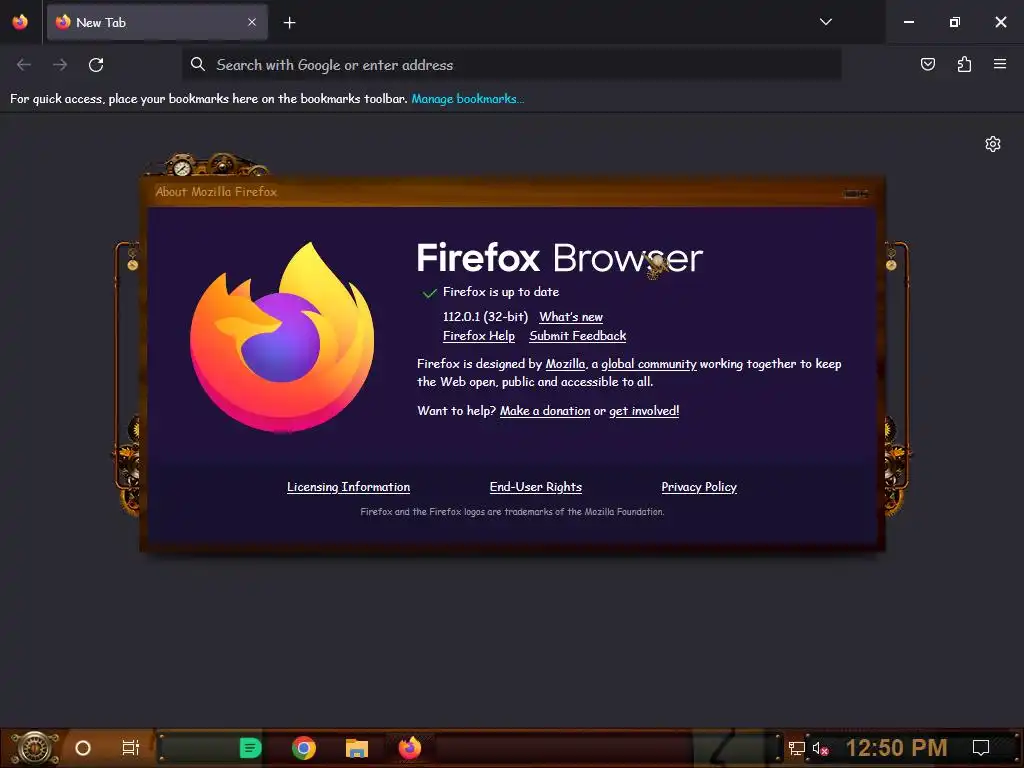Follow the Mozilla link

[565, 364]
